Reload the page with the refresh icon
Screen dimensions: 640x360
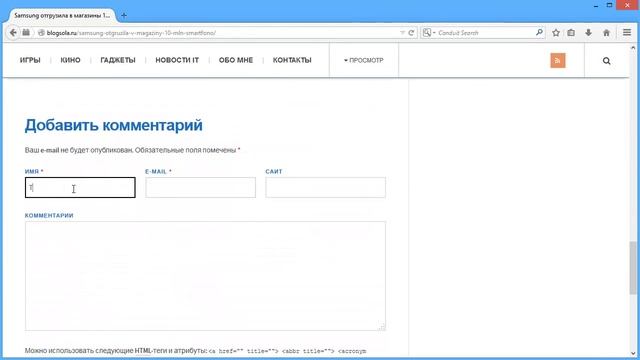[x=411, y=33]
